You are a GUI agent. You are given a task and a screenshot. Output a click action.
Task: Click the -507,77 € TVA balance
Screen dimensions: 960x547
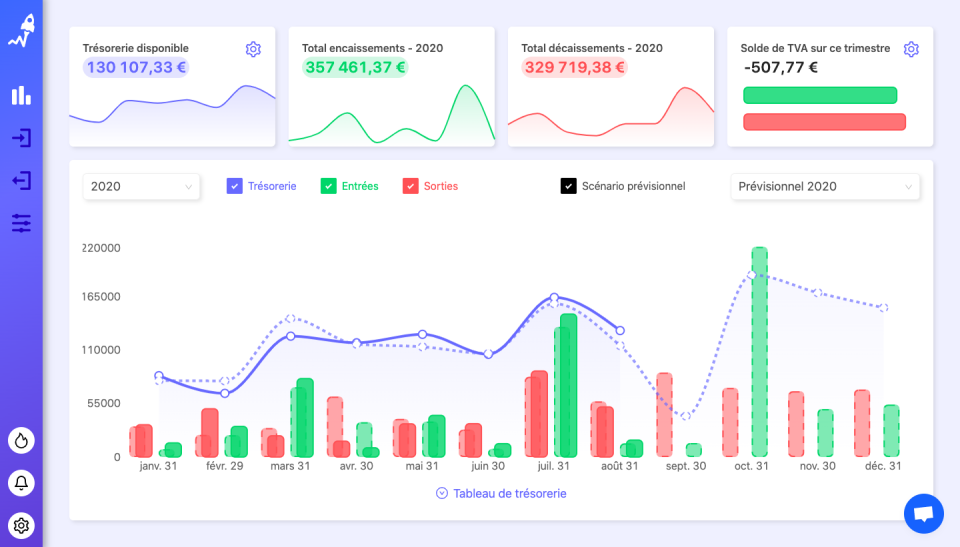click(x=781, y=67)
